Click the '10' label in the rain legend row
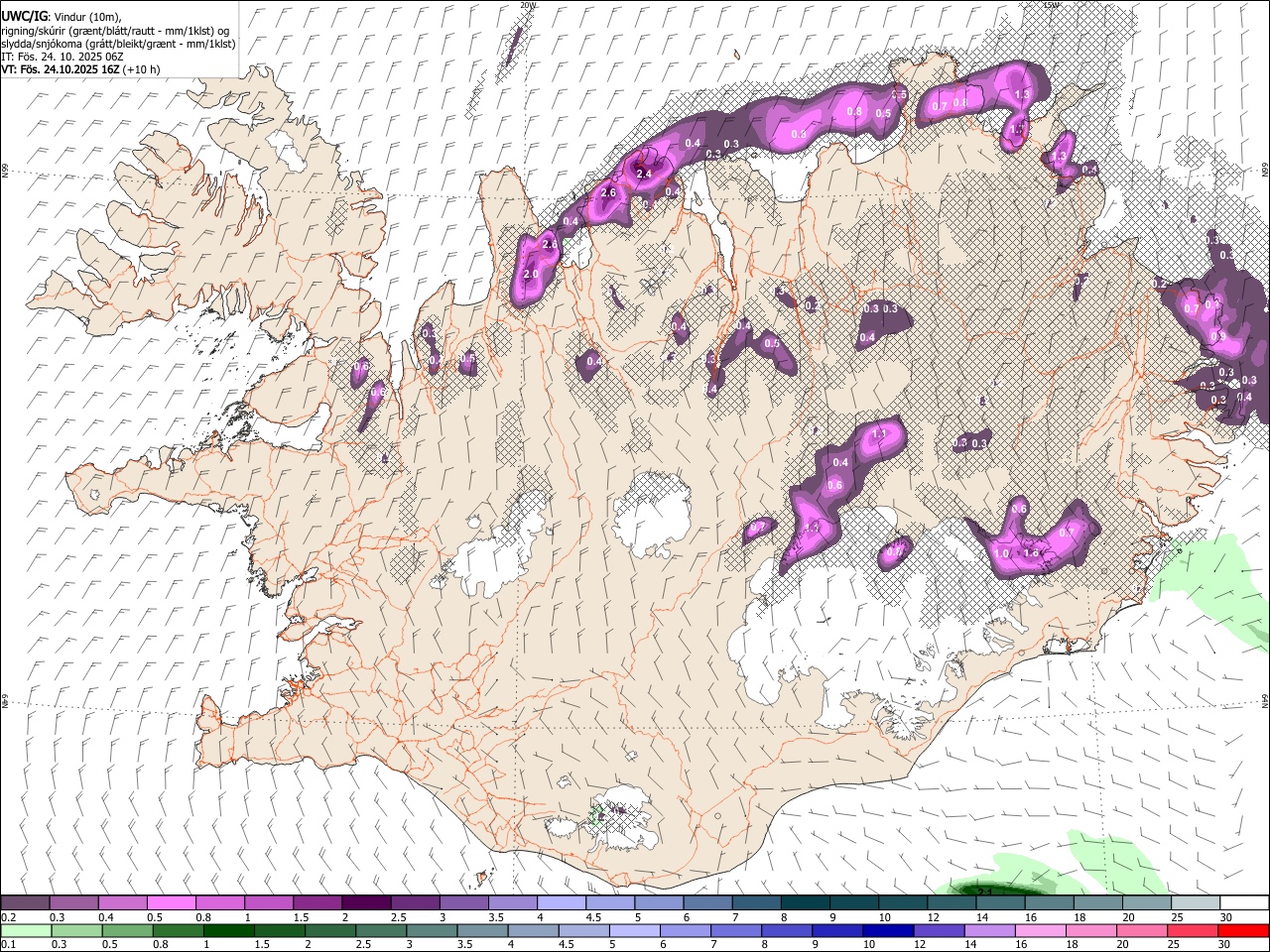Image resolution: width=1270 pixels, height=952 pixels. (x=868, y=944)
